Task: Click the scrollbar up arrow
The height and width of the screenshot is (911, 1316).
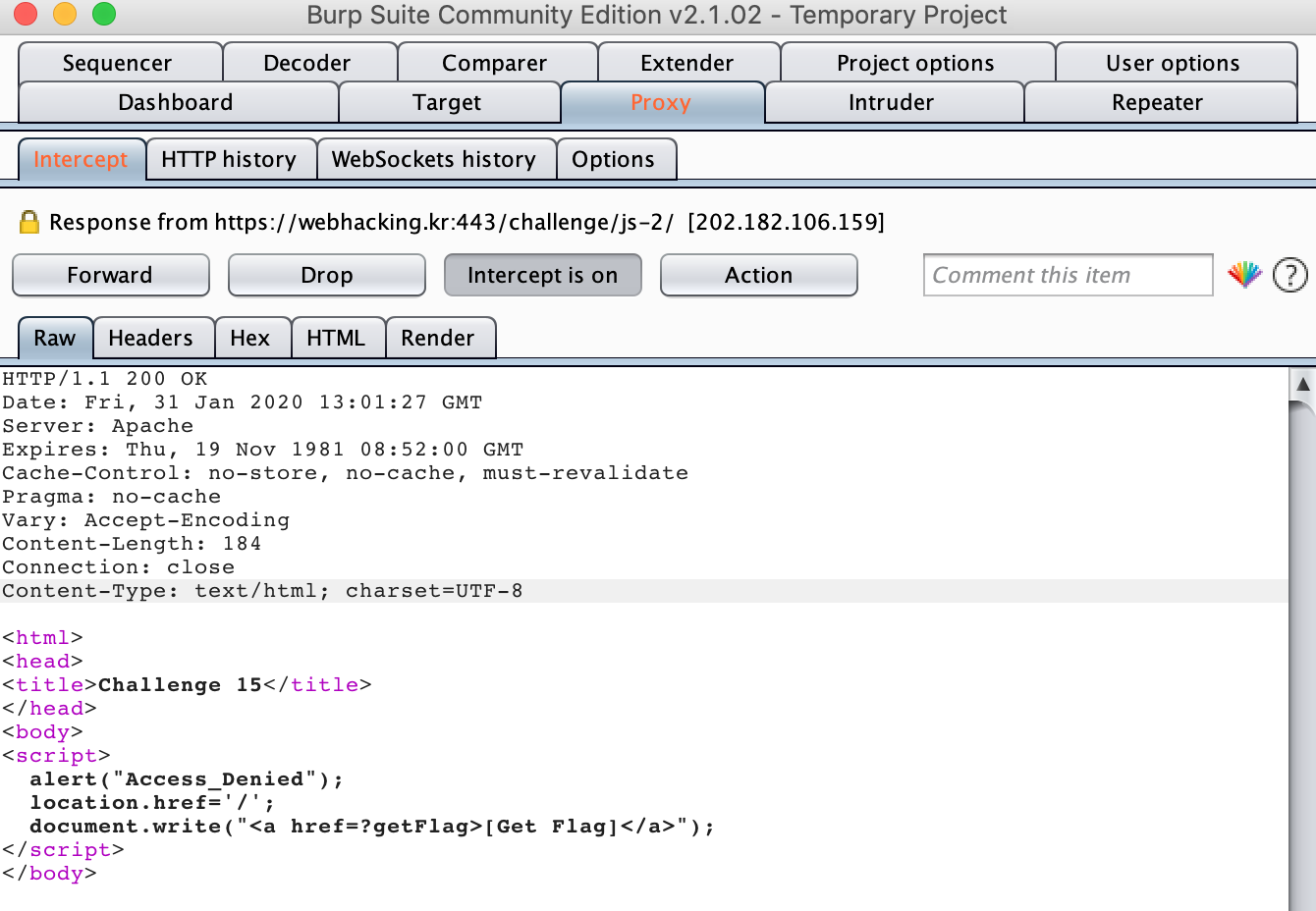Action: tap(1302, 384)
